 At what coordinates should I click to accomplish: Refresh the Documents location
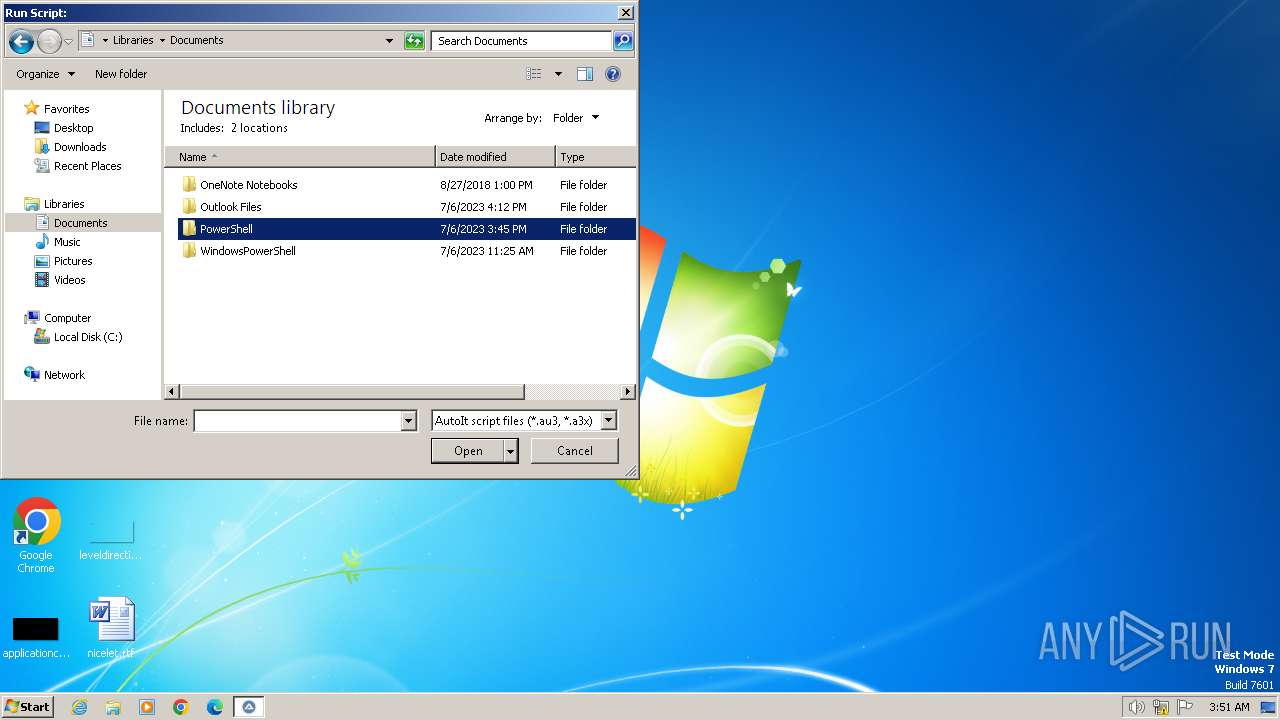[414, 41]
